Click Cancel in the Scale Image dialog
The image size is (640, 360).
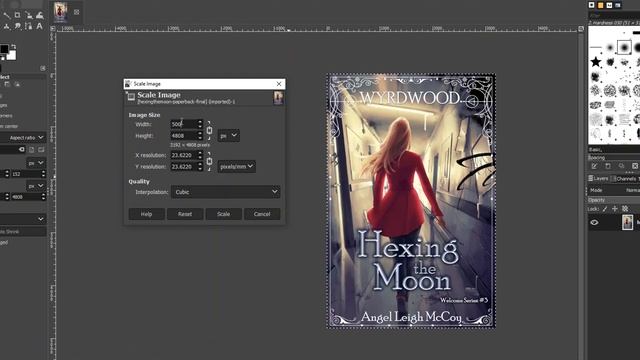point(262,214)
